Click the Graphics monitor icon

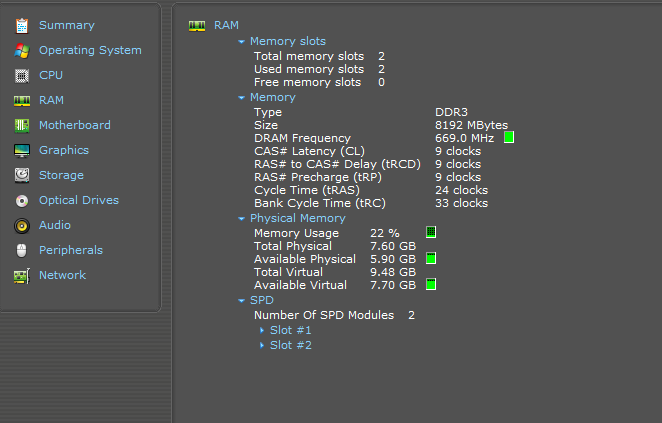[21, 150]
